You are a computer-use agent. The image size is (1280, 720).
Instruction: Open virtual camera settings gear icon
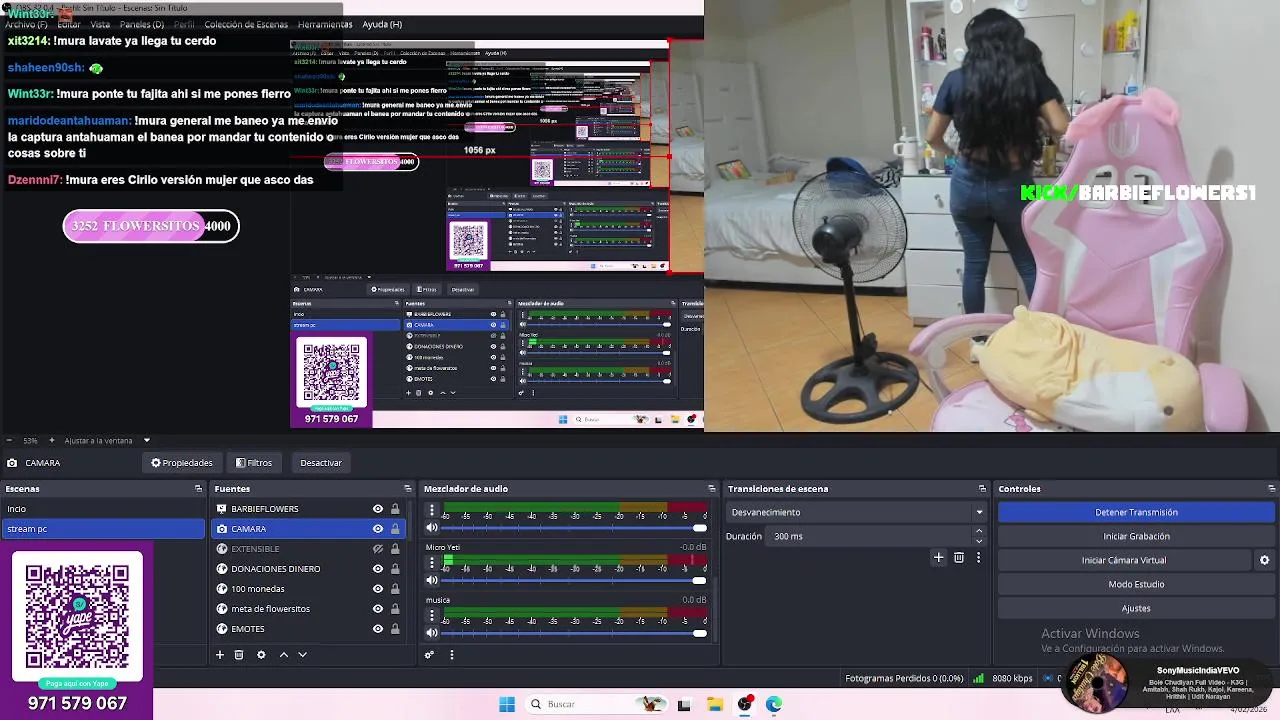coord(1264,560)
